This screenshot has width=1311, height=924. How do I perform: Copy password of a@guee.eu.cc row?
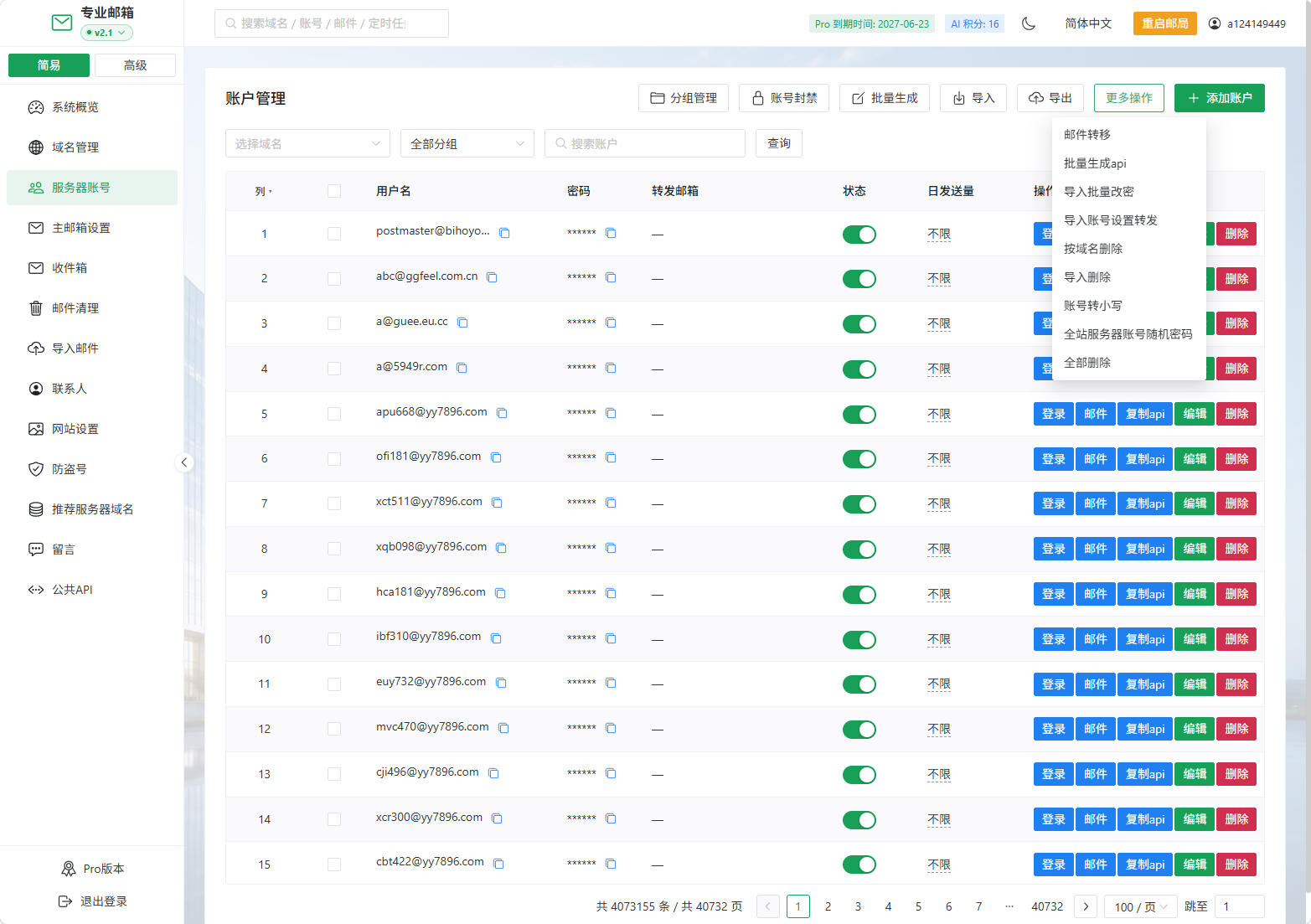(x=611, y=323)
